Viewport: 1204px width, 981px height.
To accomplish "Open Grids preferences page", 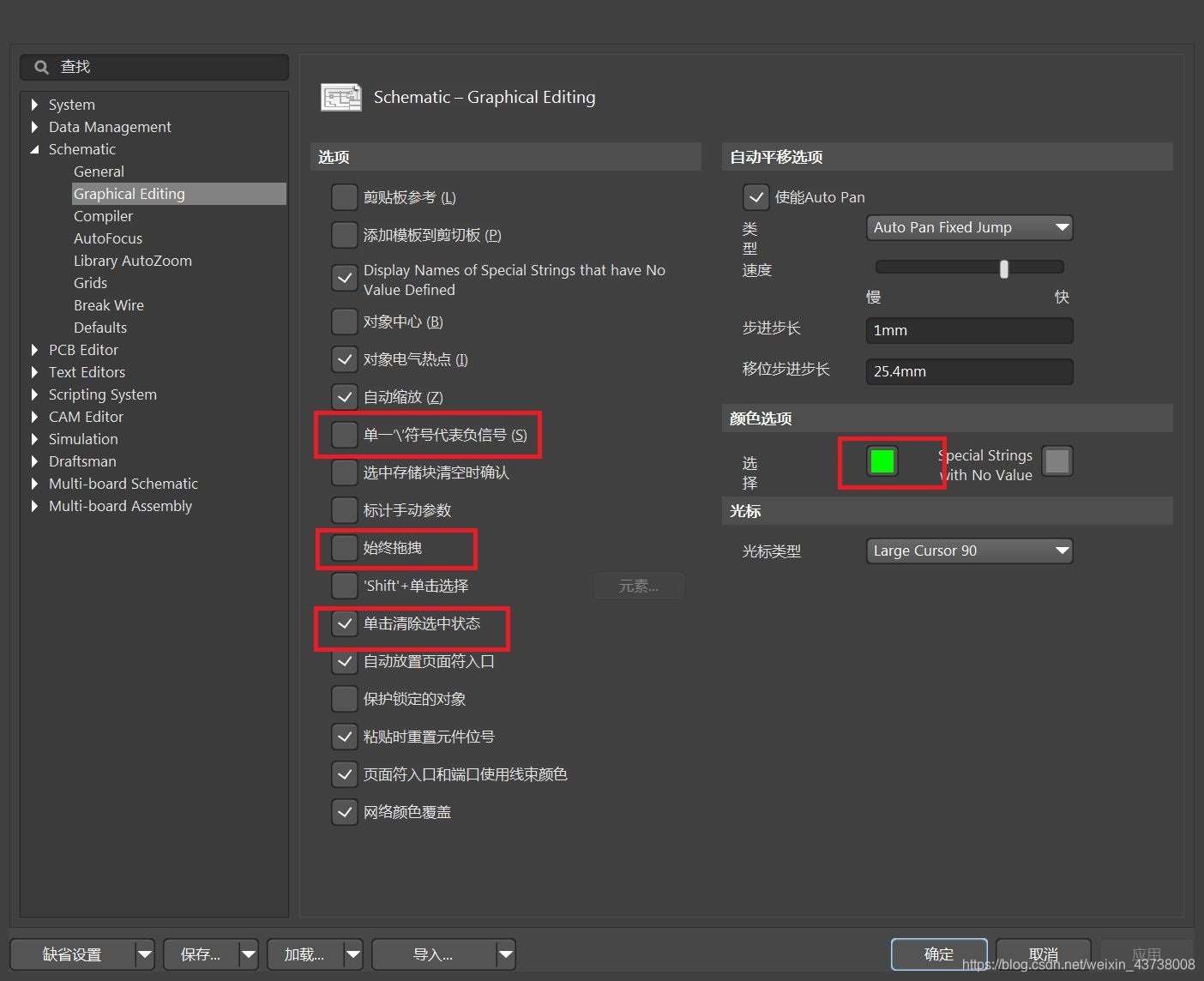I will click(x=90, y=283).
